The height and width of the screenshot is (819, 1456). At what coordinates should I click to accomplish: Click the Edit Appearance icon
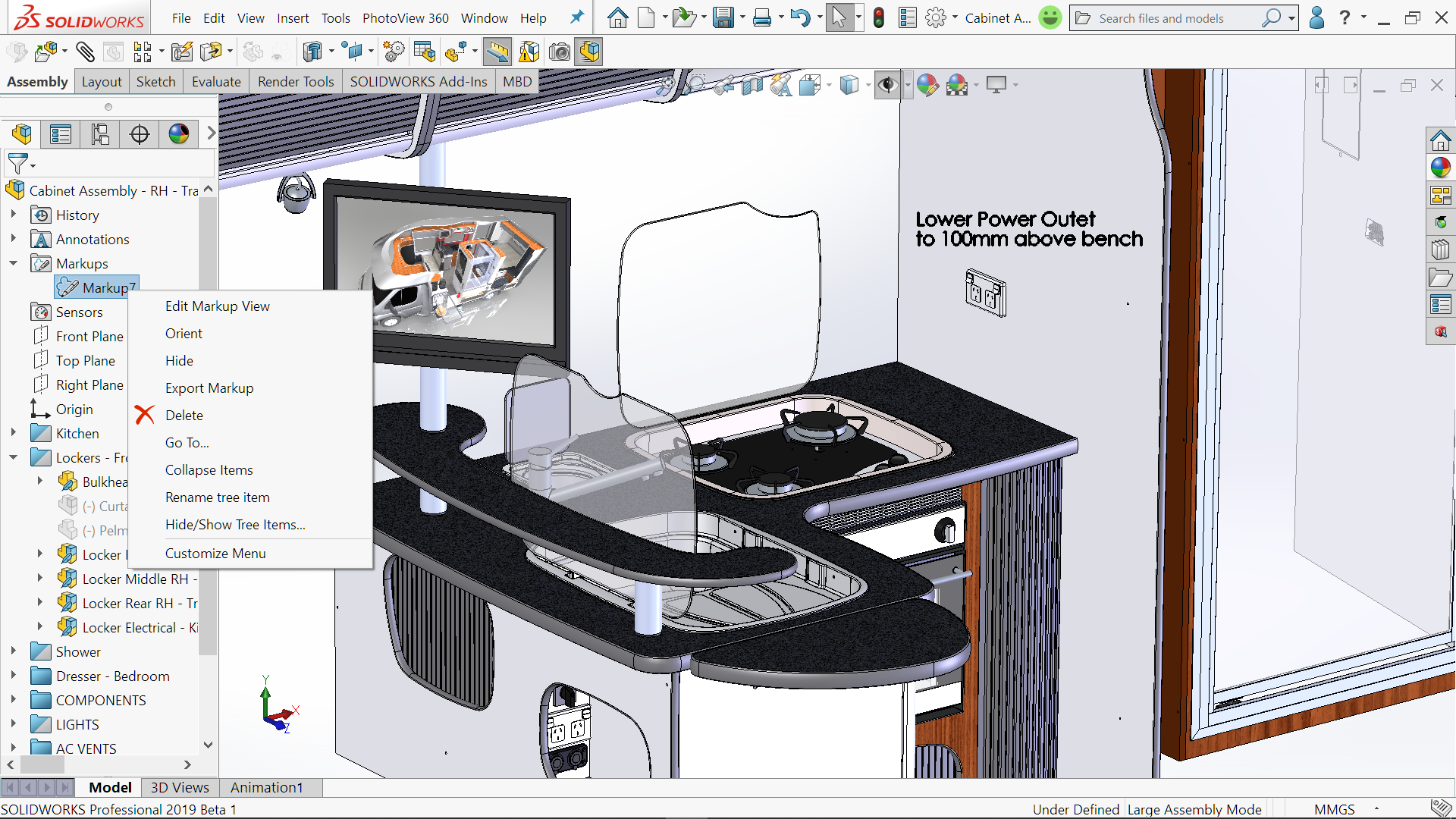point(927,84)
